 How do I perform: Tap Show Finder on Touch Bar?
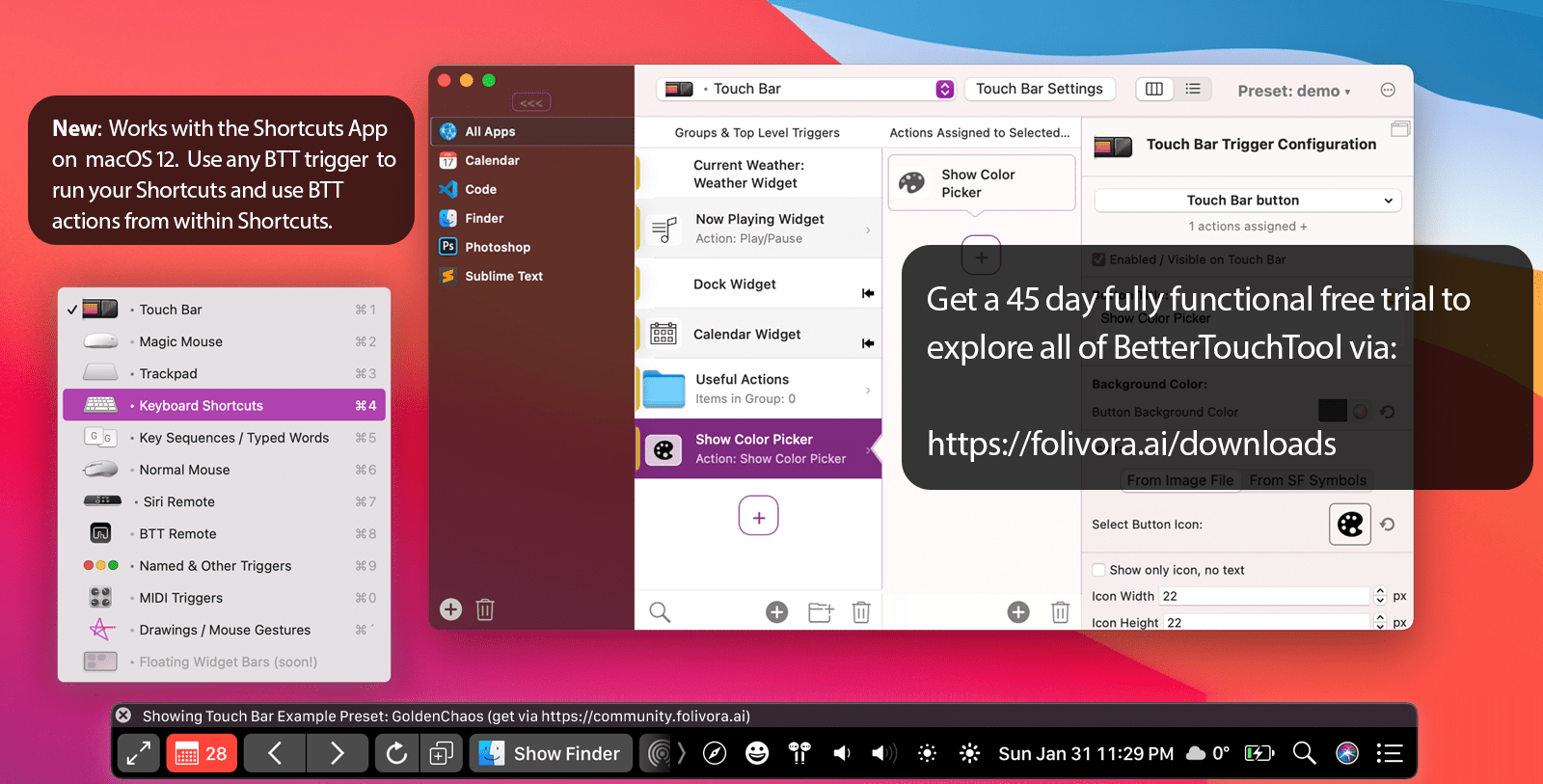(x=551, y=753)
